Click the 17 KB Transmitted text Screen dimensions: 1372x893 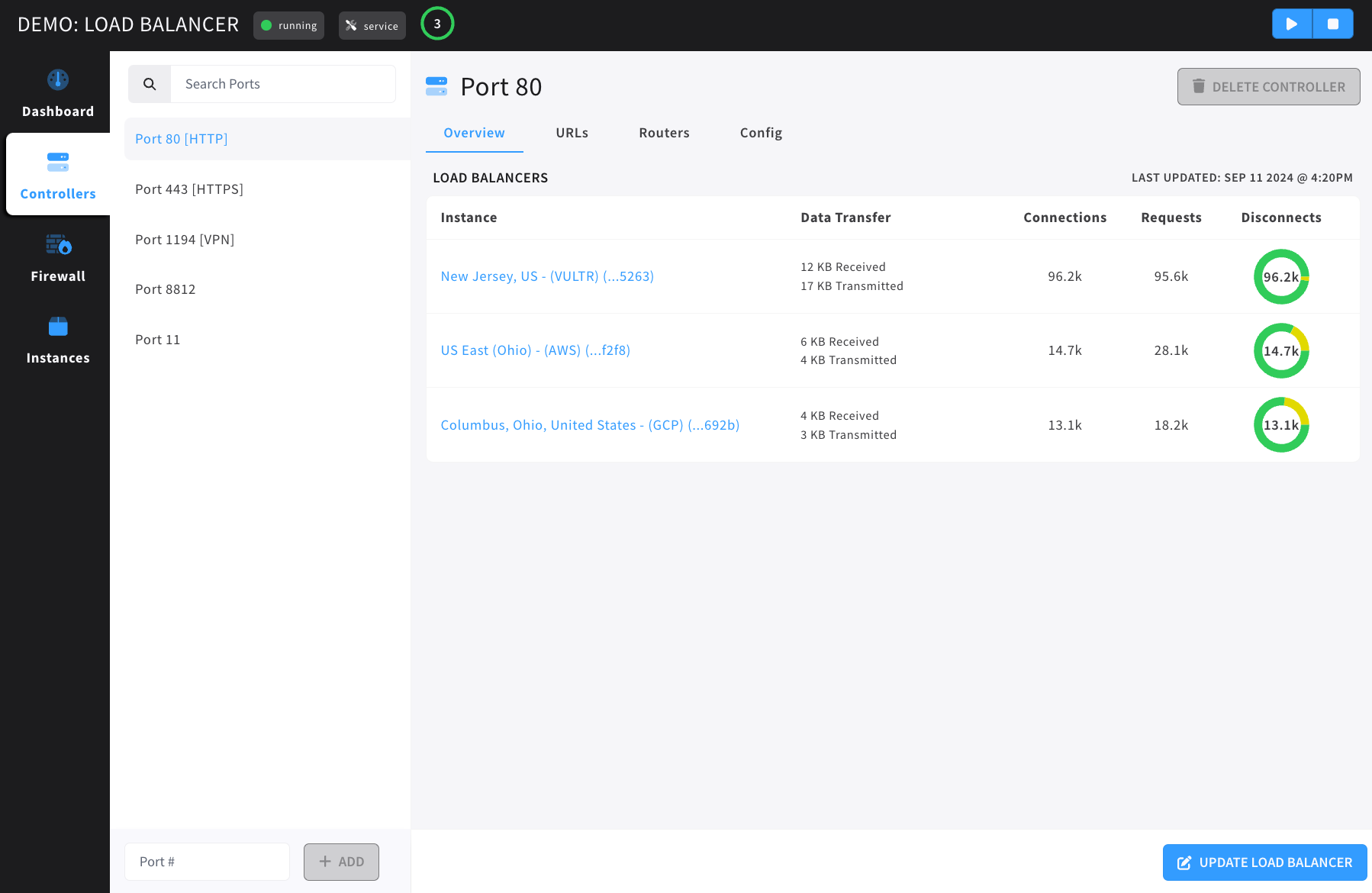(852, 286)
